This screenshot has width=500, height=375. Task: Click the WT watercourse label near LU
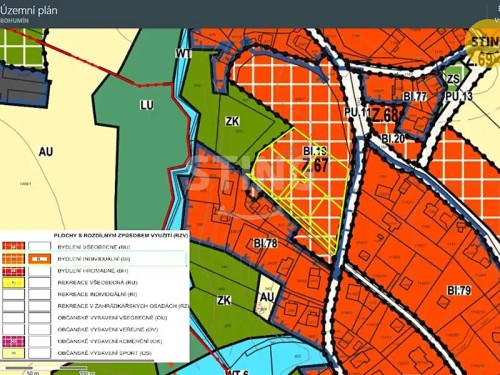click(184, 53)
